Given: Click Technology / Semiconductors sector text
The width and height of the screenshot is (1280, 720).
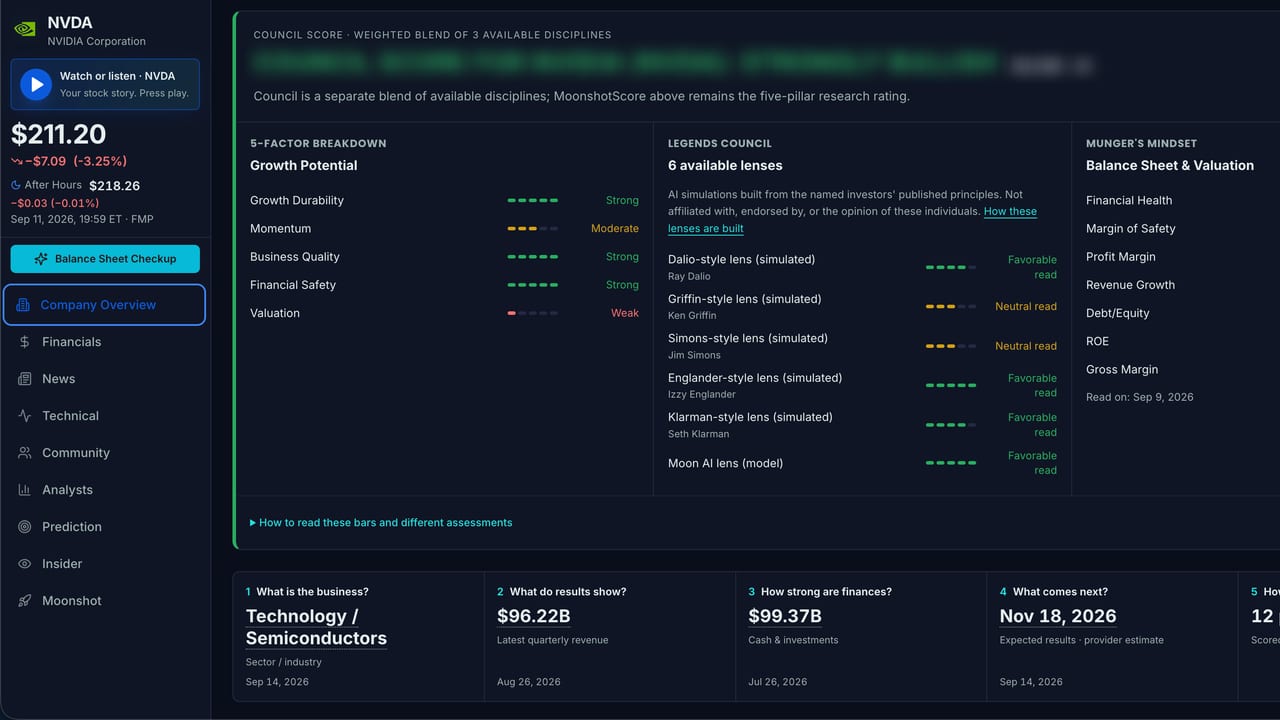Looking at the screenshot, I should point(316,627).
